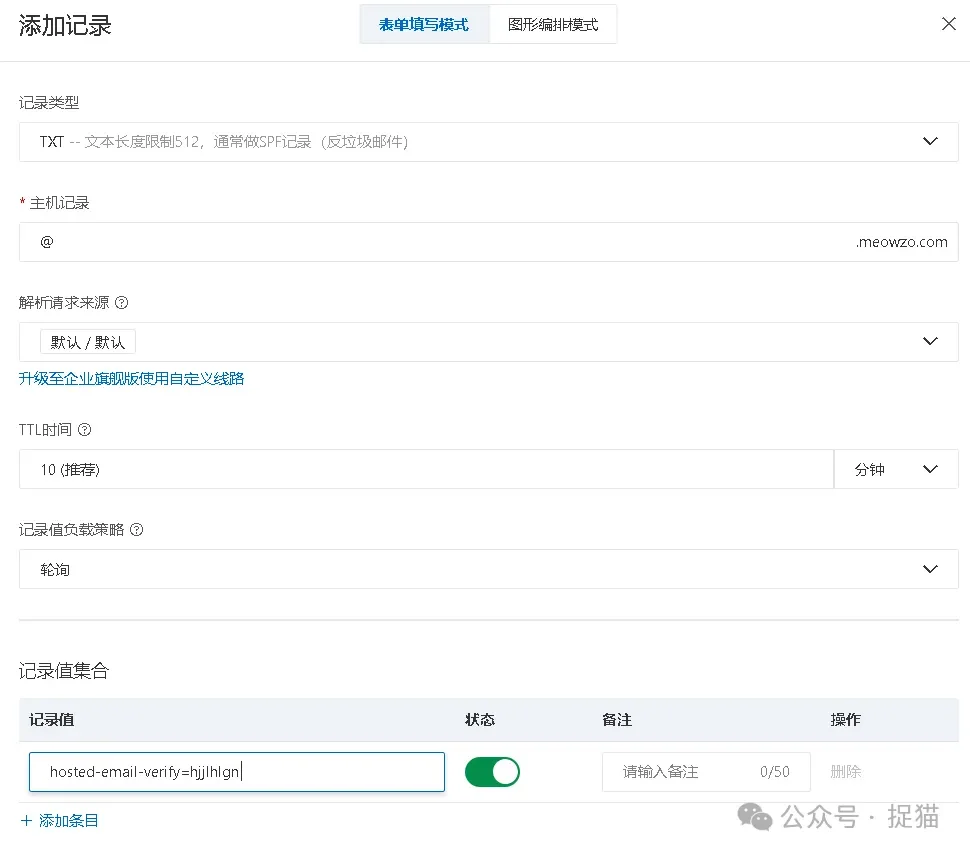This screenshot has height=855, width=970.
Task: Open the TTL时间 help tooltip icon
Action: [x=84, y=429]
